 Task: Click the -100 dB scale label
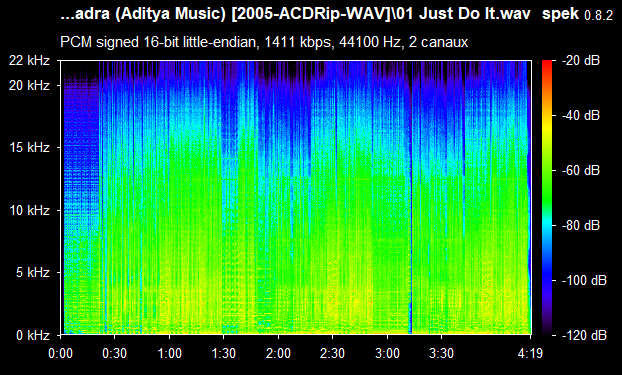[x=584, y=281]
